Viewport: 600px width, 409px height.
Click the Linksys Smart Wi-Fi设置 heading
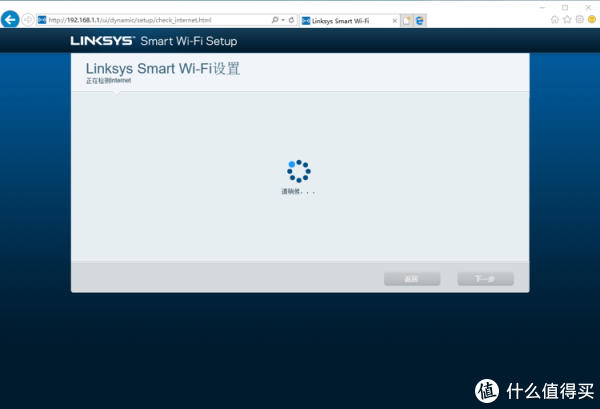[x=163, y=68]
